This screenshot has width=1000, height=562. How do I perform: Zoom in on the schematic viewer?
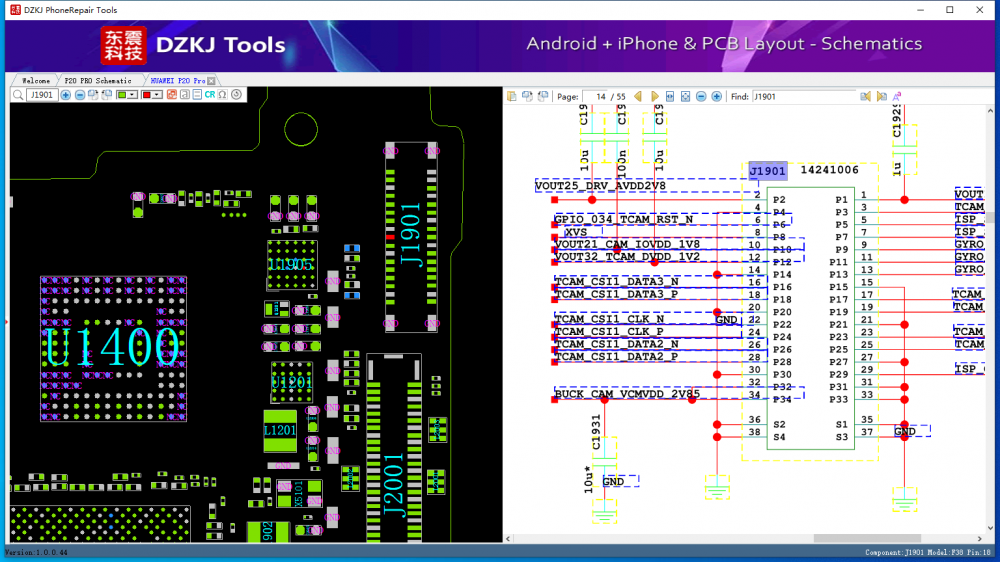[x=717, y=97]
